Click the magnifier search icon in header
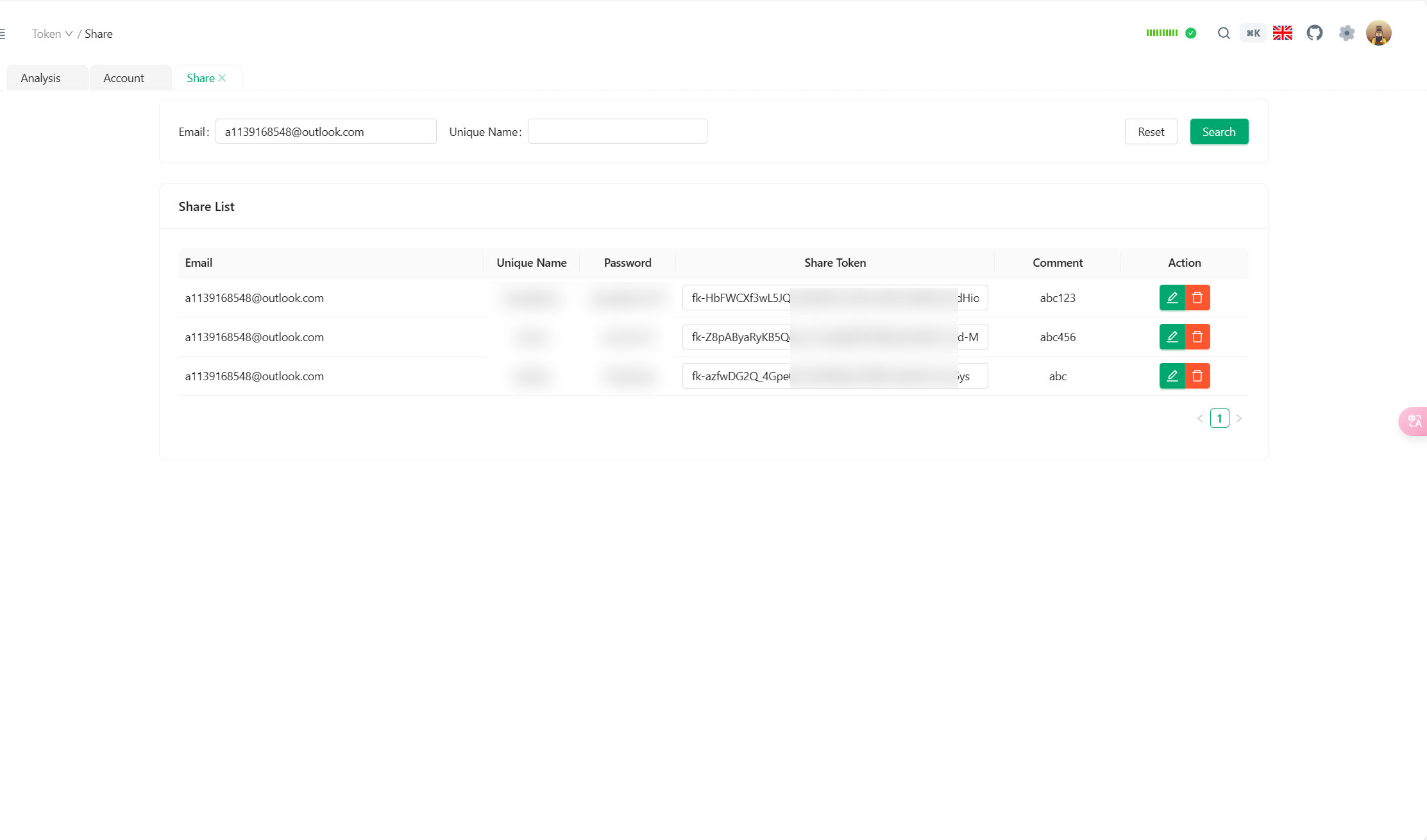 1224,33
